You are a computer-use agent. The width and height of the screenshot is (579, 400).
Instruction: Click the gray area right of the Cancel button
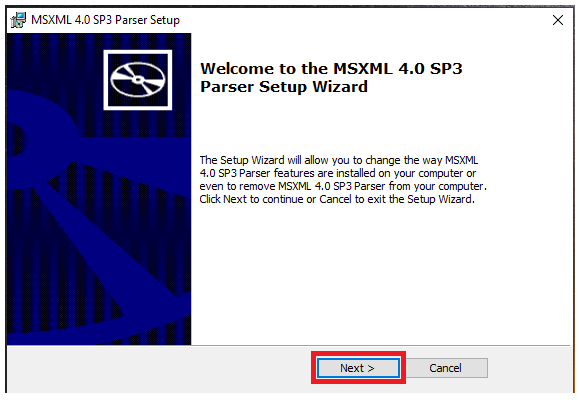pos(530,369)
